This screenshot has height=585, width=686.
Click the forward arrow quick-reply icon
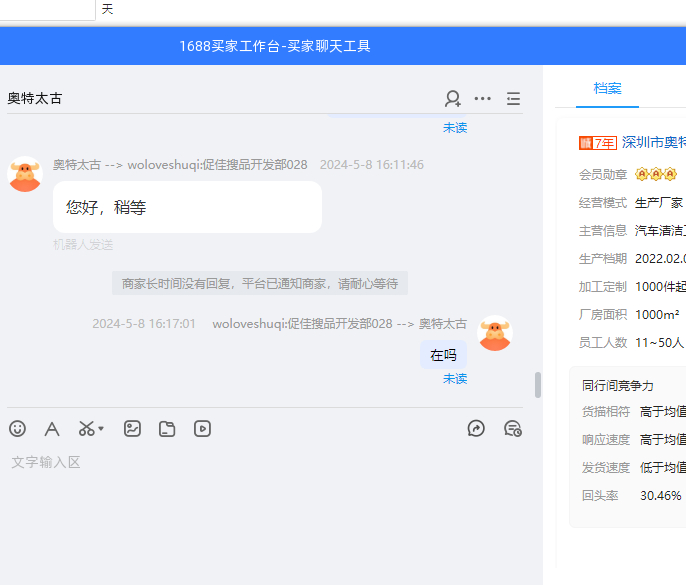point(476,429)
